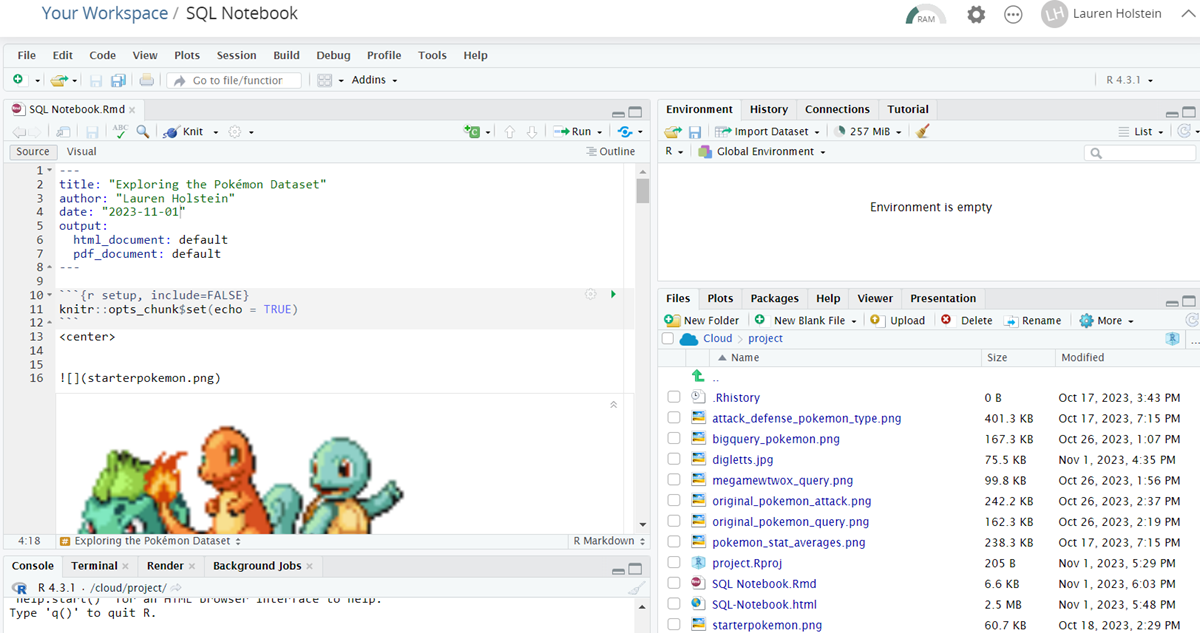
Task: Open the RAM usage gauge in header
Action: point(926,15)
